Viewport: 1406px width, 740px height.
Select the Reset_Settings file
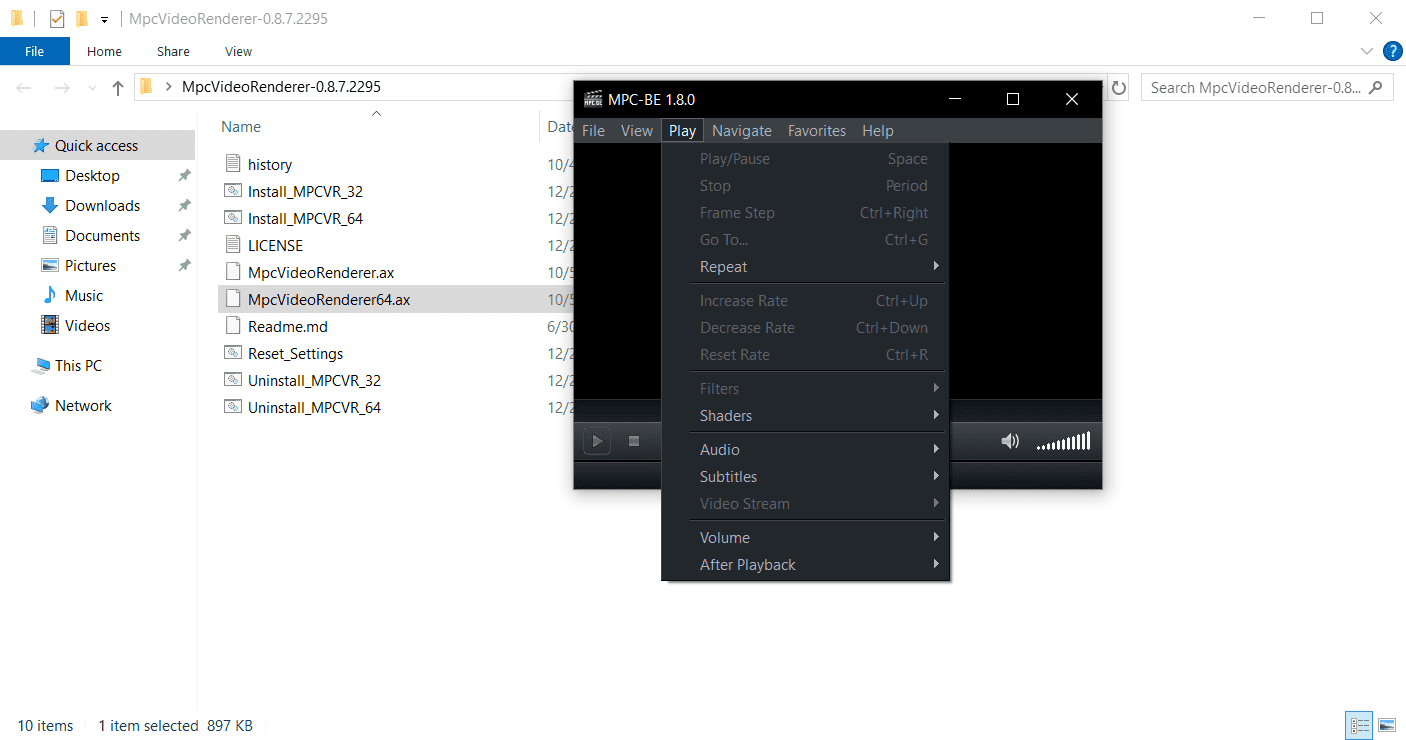pyautogui.click(x=295, y=354)
